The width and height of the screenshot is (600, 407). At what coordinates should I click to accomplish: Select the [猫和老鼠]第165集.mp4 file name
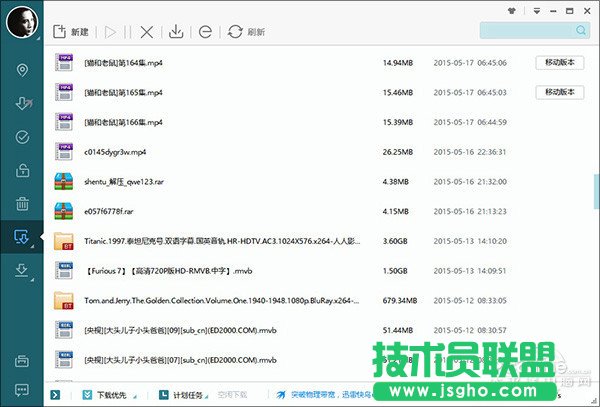coord(123,93)
